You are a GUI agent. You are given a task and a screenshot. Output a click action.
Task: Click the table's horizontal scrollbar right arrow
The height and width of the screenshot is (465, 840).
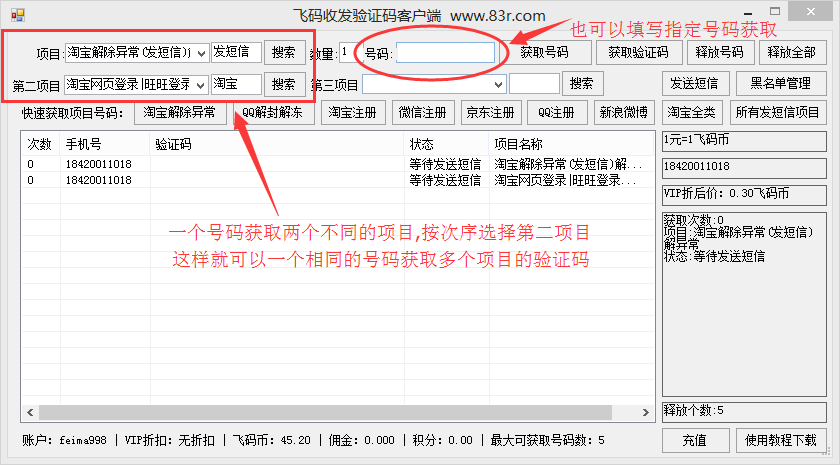pyautogui.click(x=647, y=412)
